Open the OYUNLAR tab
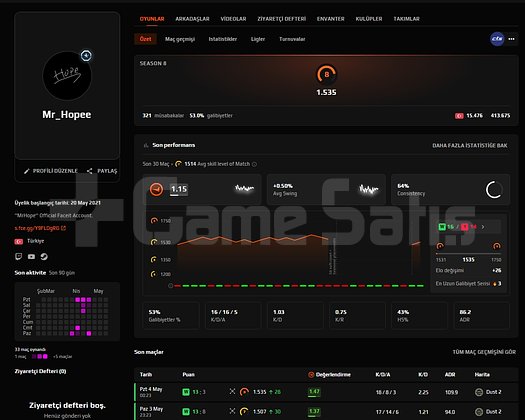 pyautogui.click(x=152, y=19)
